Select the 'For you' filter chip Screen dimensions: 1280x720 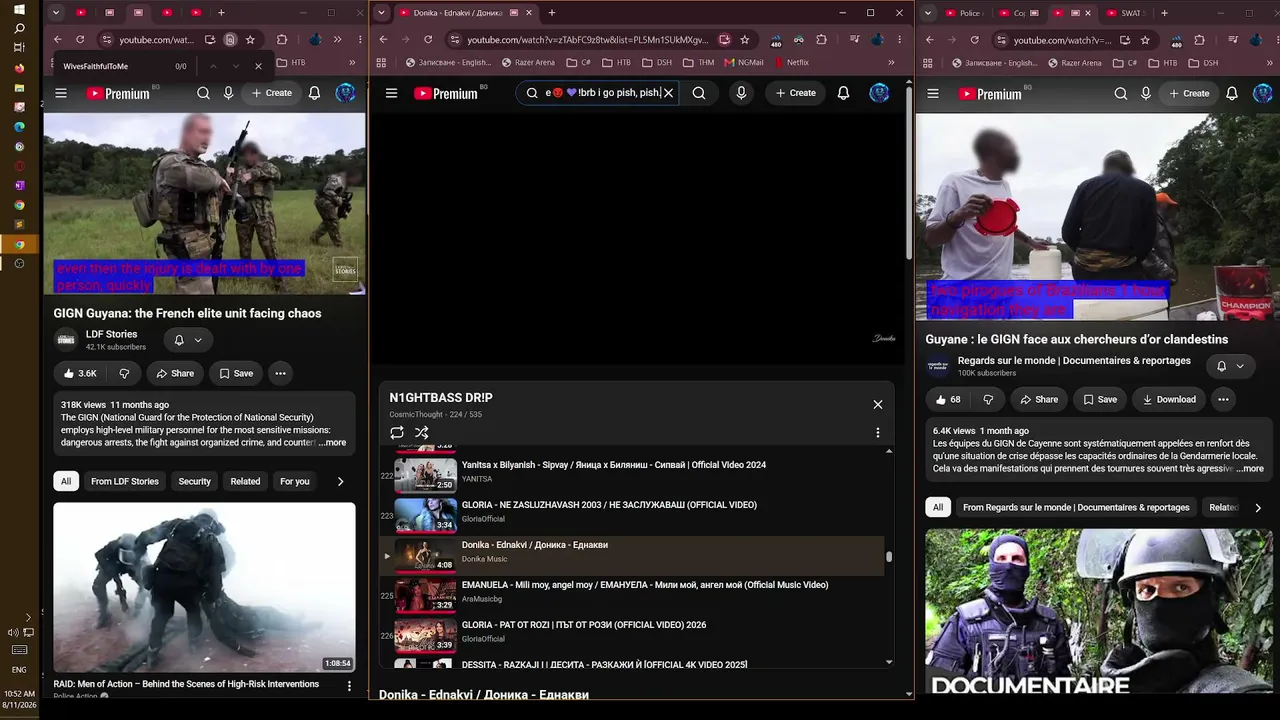pyautogui.click(x=294, y=481)
